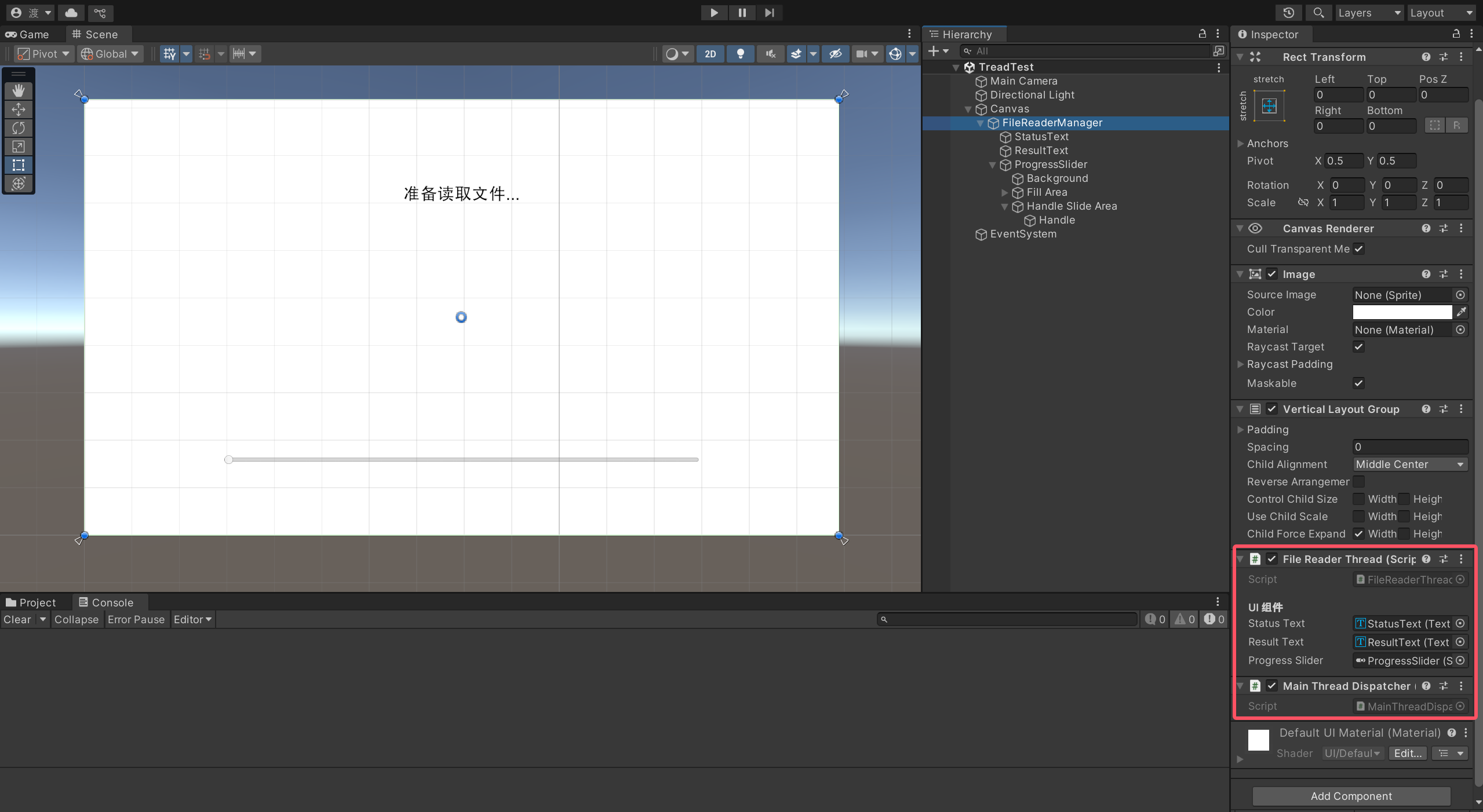1483x812 pixels.
Task: Click the Hierarchy search field
Action: click(1084, 51)
